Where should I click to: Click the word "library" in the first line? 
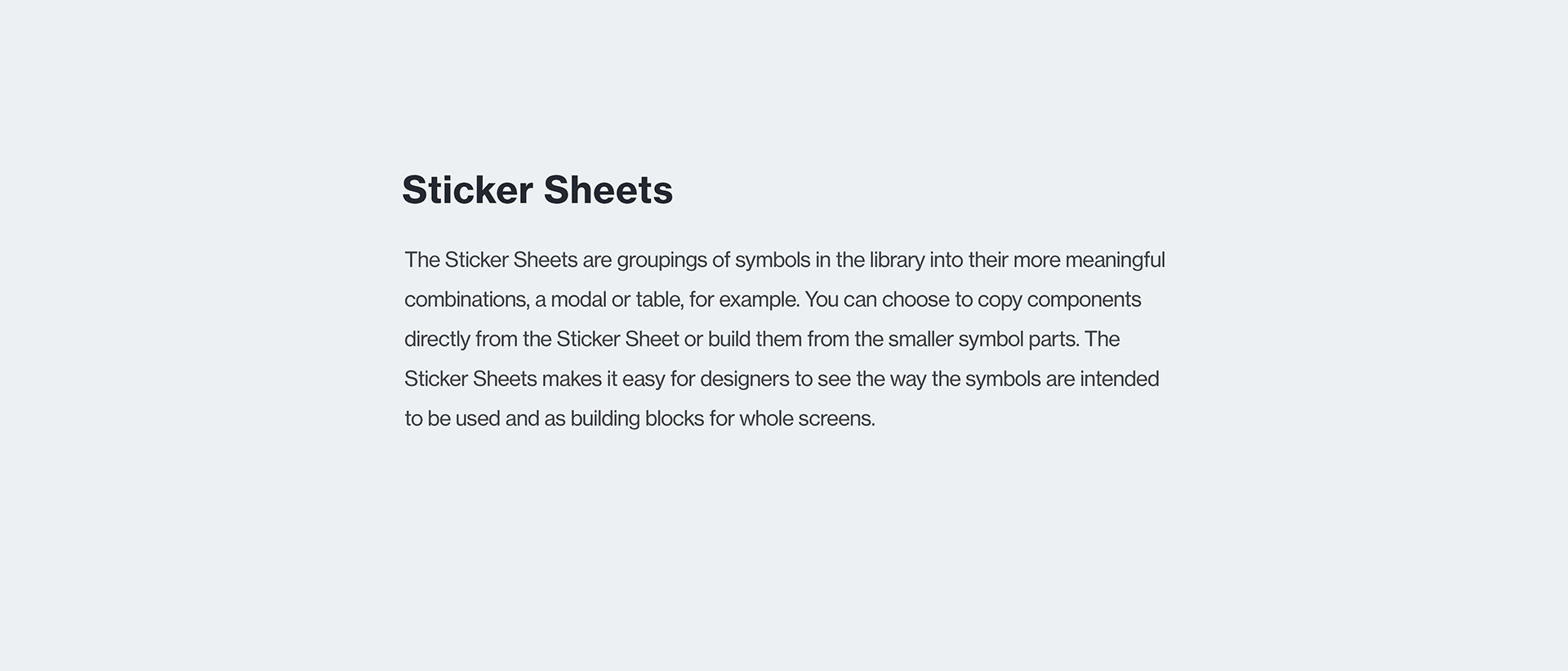click(x=897, y=260)
